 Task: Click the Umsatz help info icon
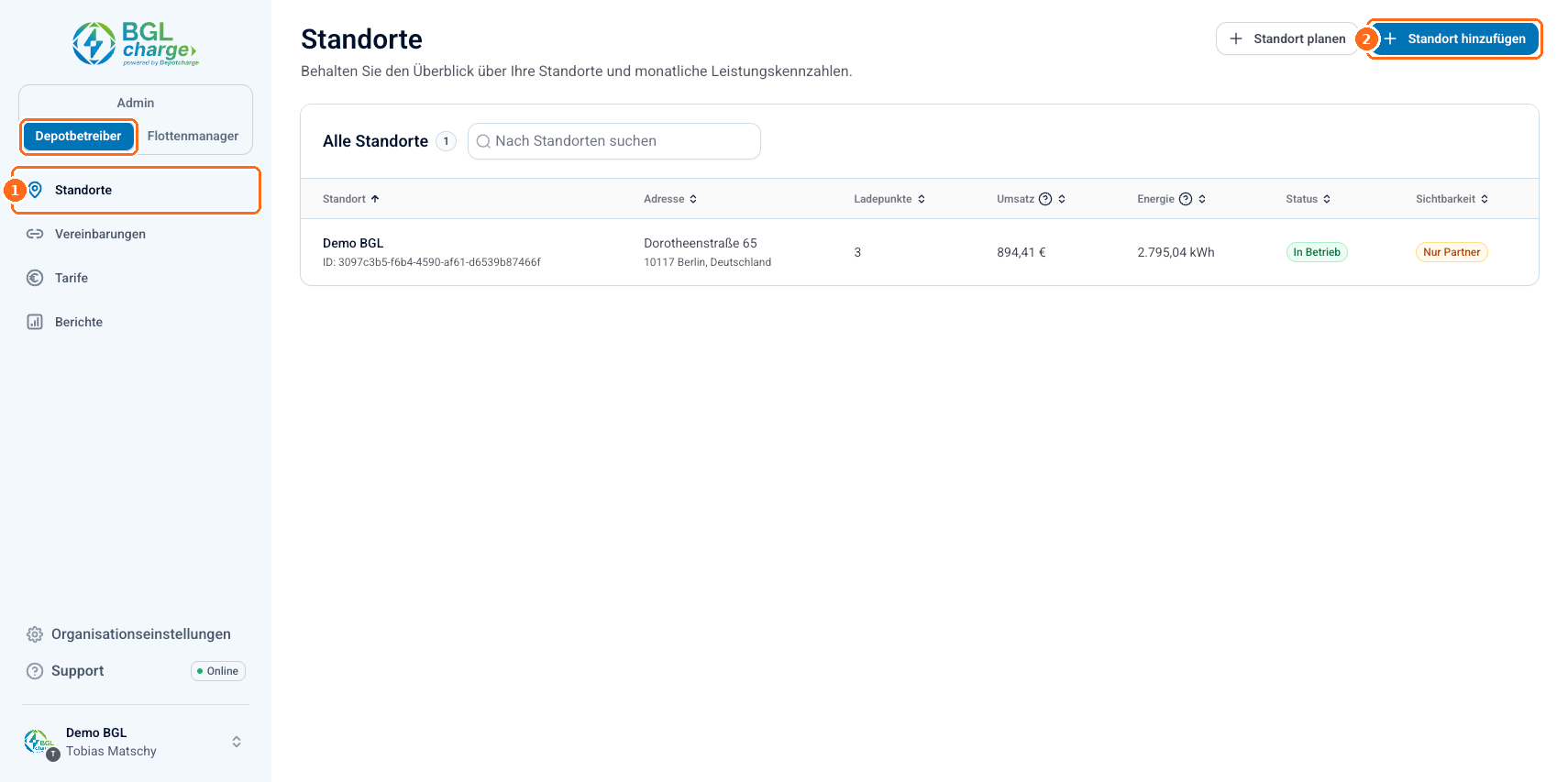(1045, 199)
